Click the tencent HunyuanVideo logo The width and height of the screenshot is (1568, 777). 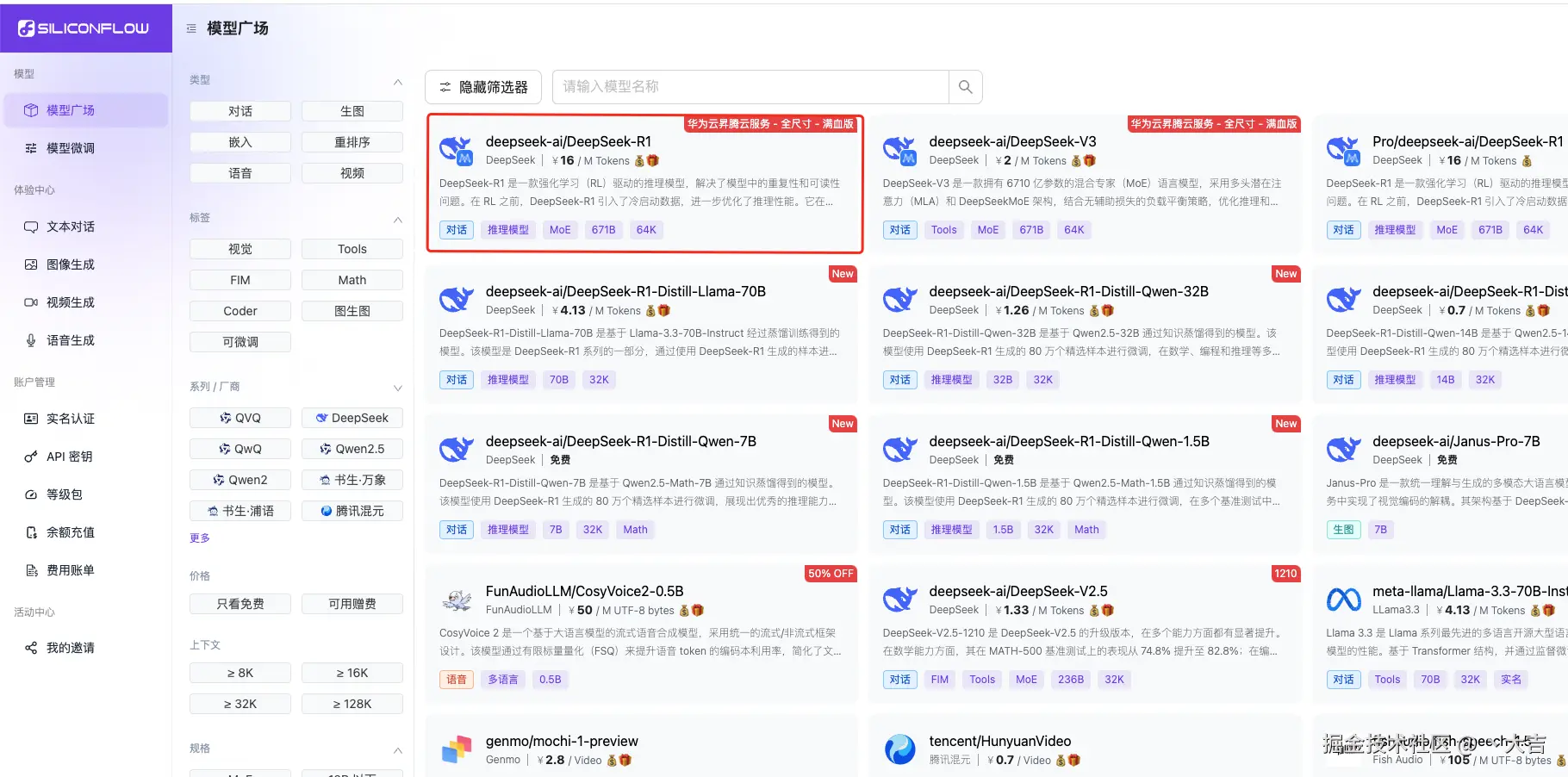click(899, 749)
